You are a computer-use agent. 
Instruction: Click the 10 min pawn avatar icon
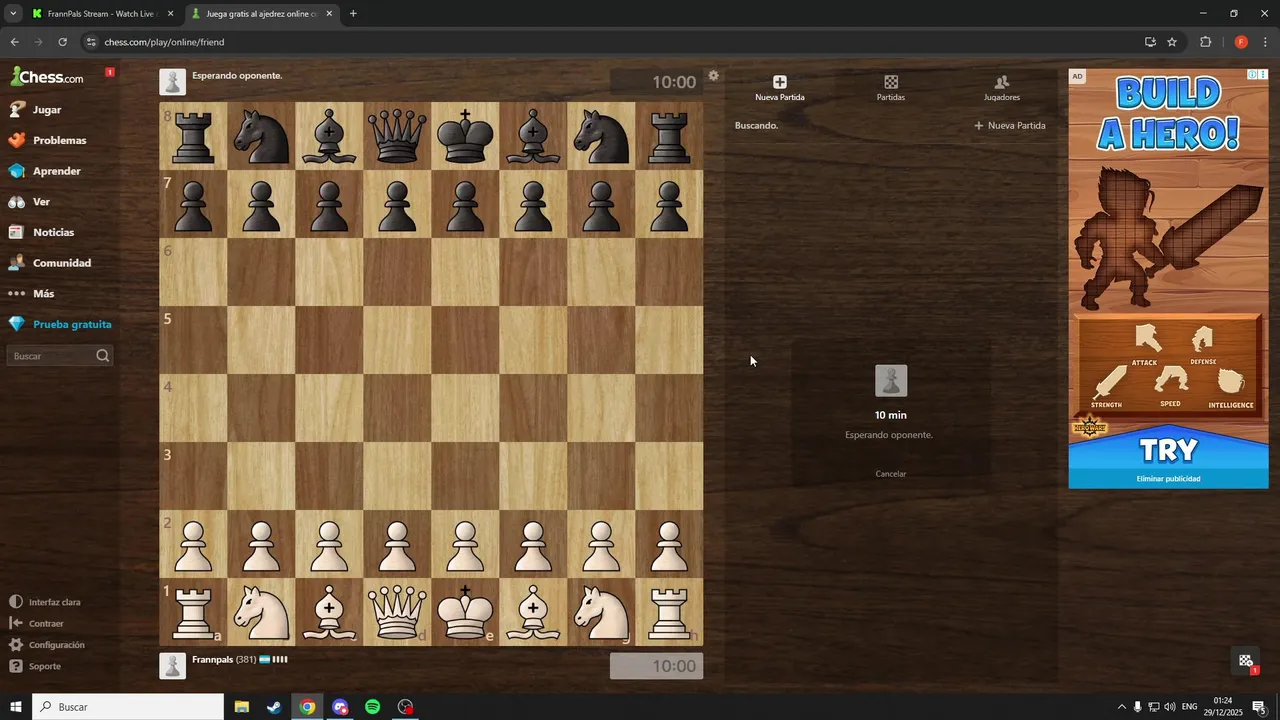[891, 381]
